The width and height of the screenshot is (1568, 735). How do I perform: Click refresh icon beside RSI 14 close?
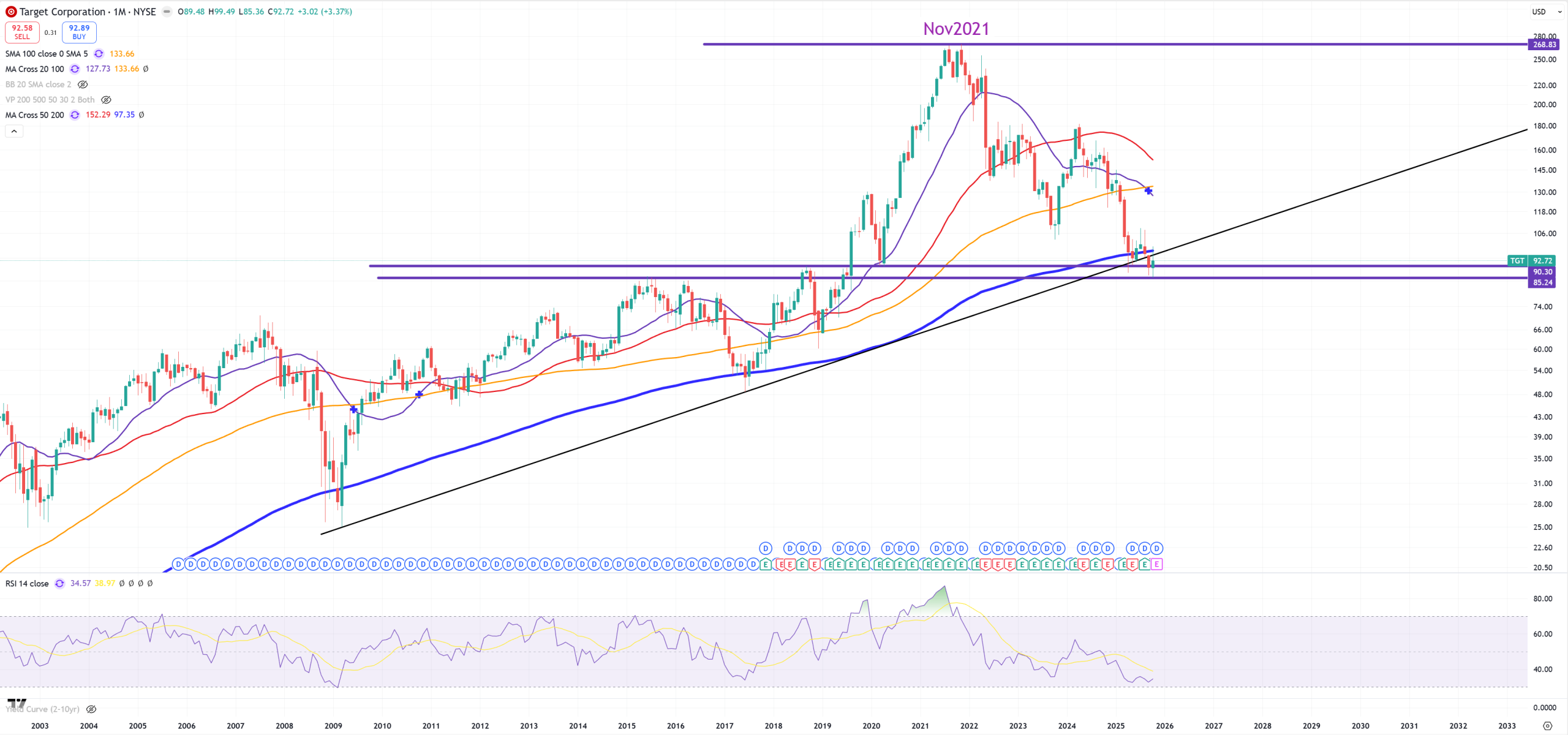[59, 584]
